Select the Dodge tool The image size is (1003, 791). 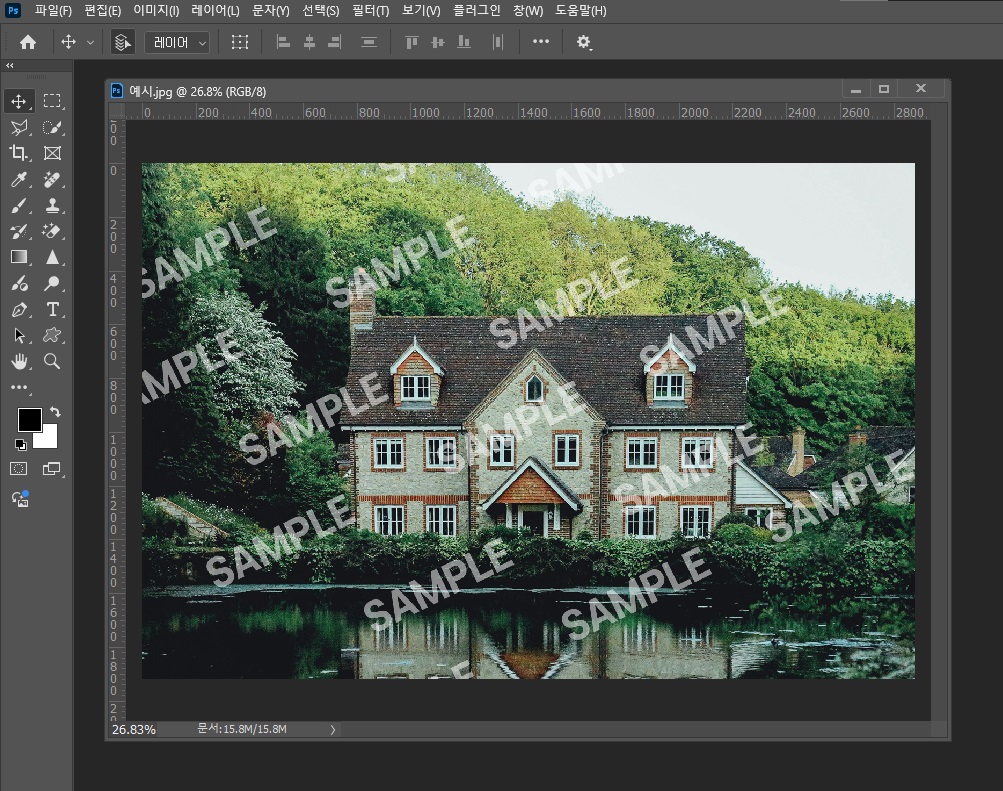[52, 283]
